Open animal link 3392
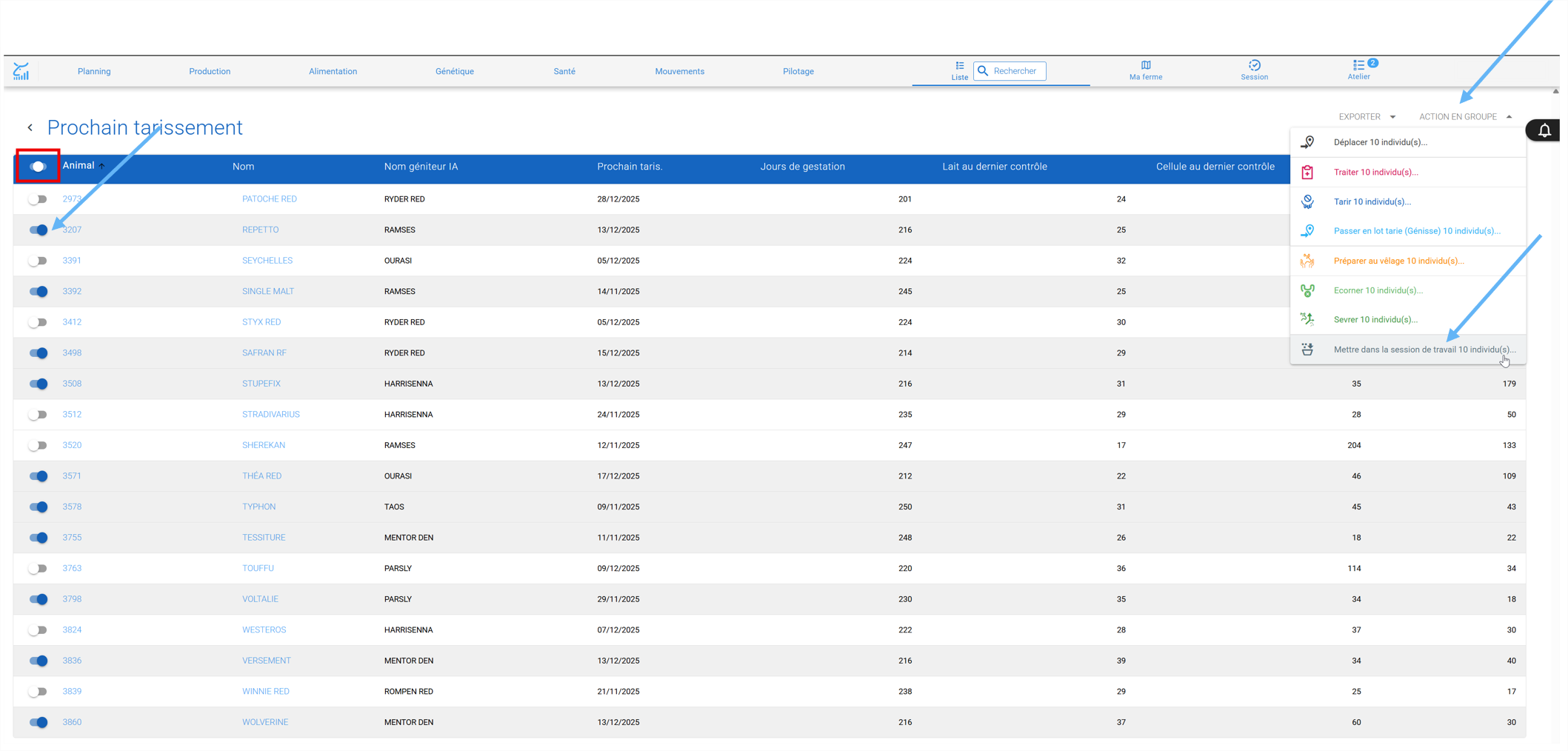Screen dimensions: 1568x751 pyautogui.click(x=72, y=292)
